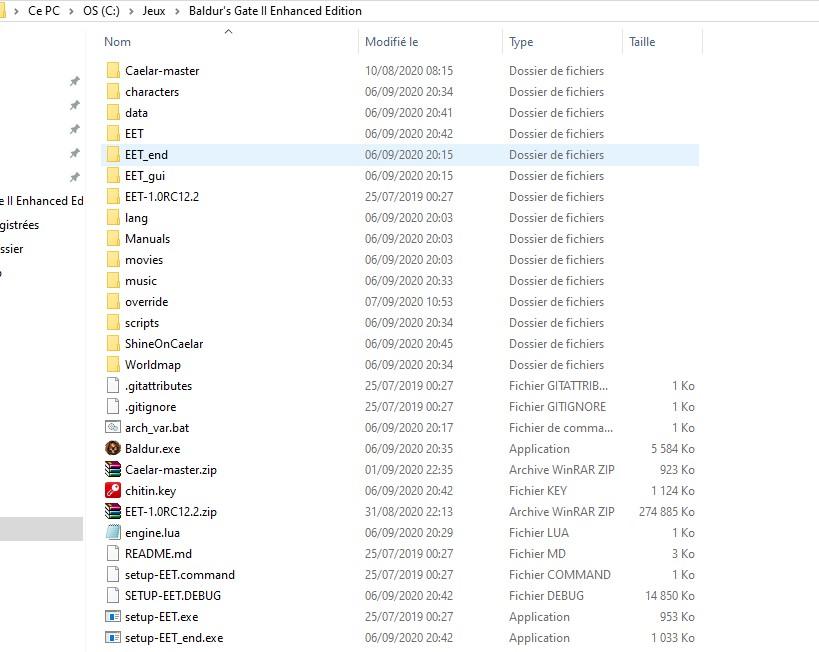This screenshot has height=652, width=819.
Task: Click the Caelar-master.zip WinRAR archive icon
Action: click(x=113, y=469)
